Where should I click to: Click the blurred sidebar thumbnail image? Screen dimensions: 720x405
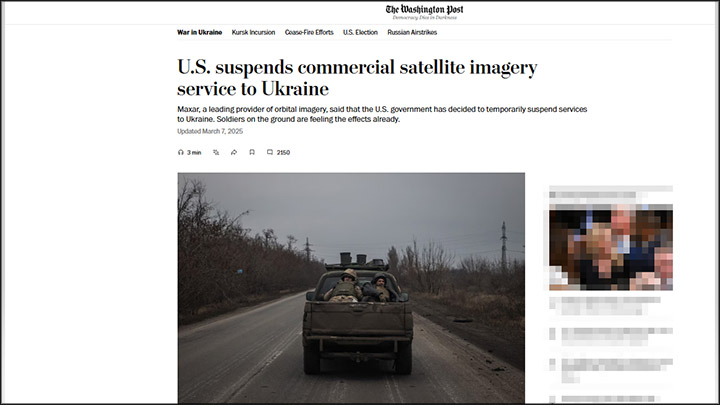[611, 247]
